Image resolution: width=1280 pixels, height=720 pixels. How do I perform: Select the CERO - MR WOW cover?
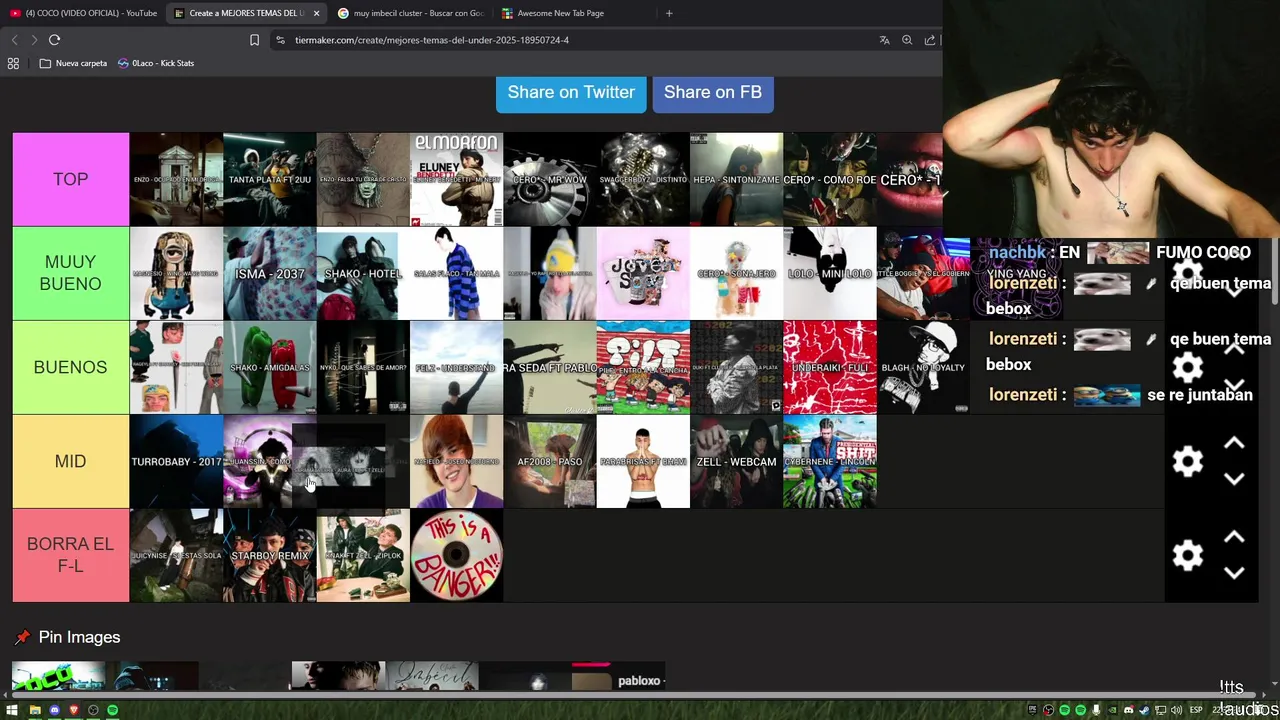tap(550, 179)
